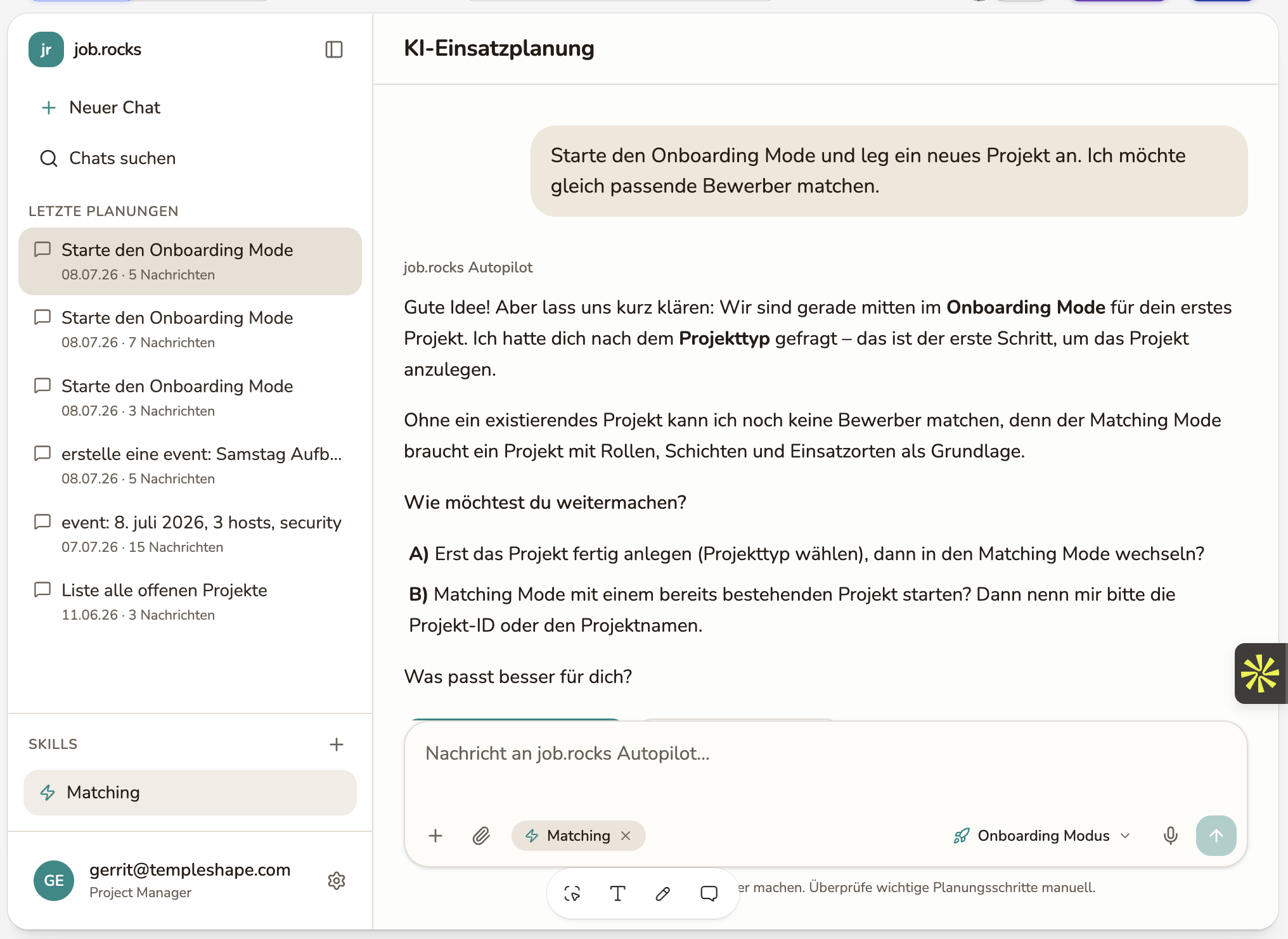The width and height of the screenshot is (1288, 939).
Task: Click gerrit@templeshape.com account name
Action: pos(190,870)
